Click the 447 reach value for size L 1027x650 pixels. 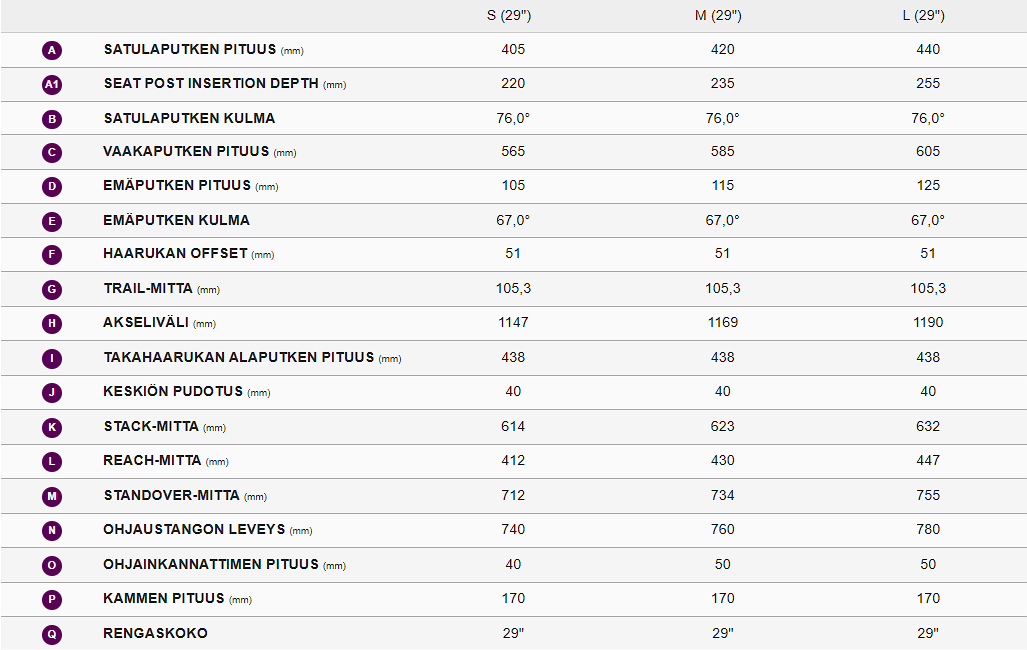coord(927,460)
